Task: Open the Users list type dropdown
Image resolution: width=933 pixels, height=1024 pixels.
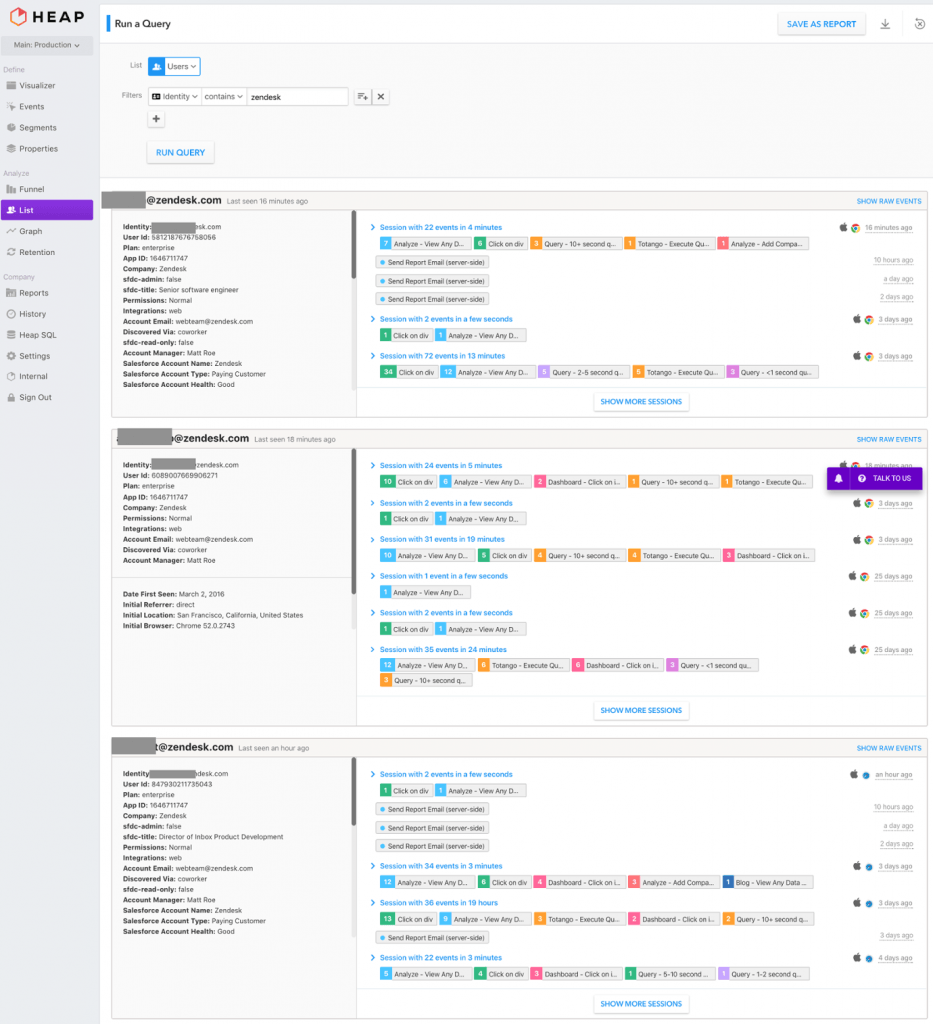Action: 182,66
